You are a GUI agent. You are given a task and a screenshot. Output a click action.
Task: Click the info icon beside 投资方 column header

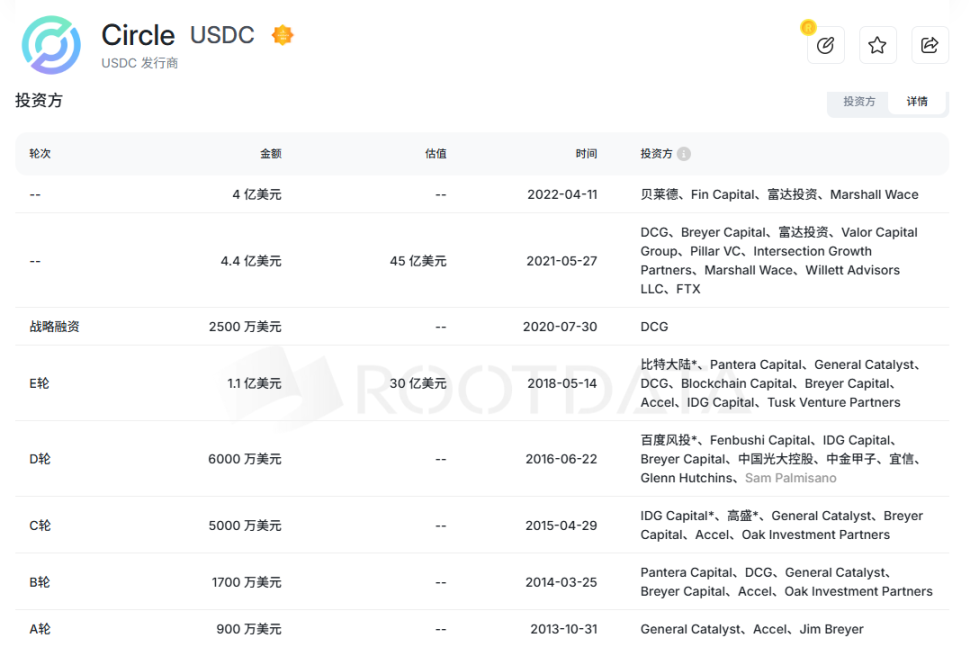pyautogui.click(x=684, y=154)
